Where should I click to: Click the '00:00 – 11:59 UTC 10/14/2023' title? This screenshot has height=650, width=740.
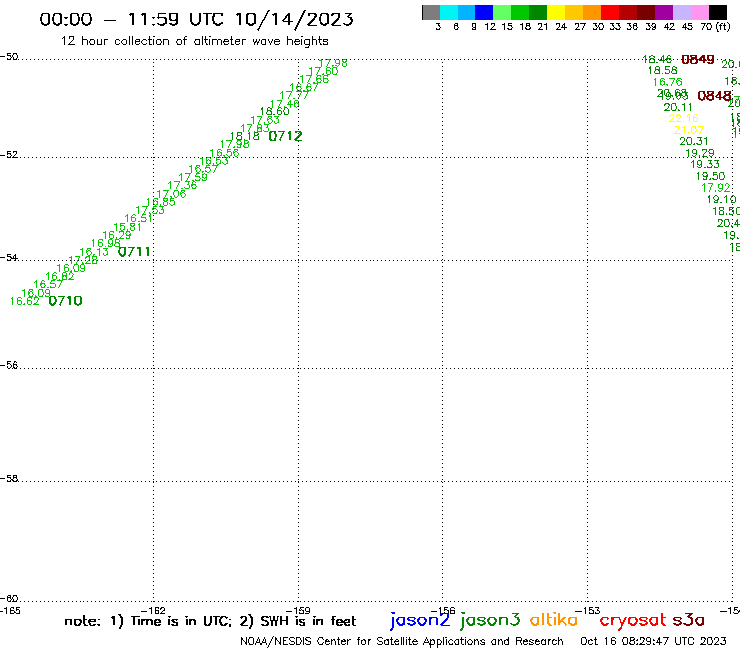click(x=196, y=19)
